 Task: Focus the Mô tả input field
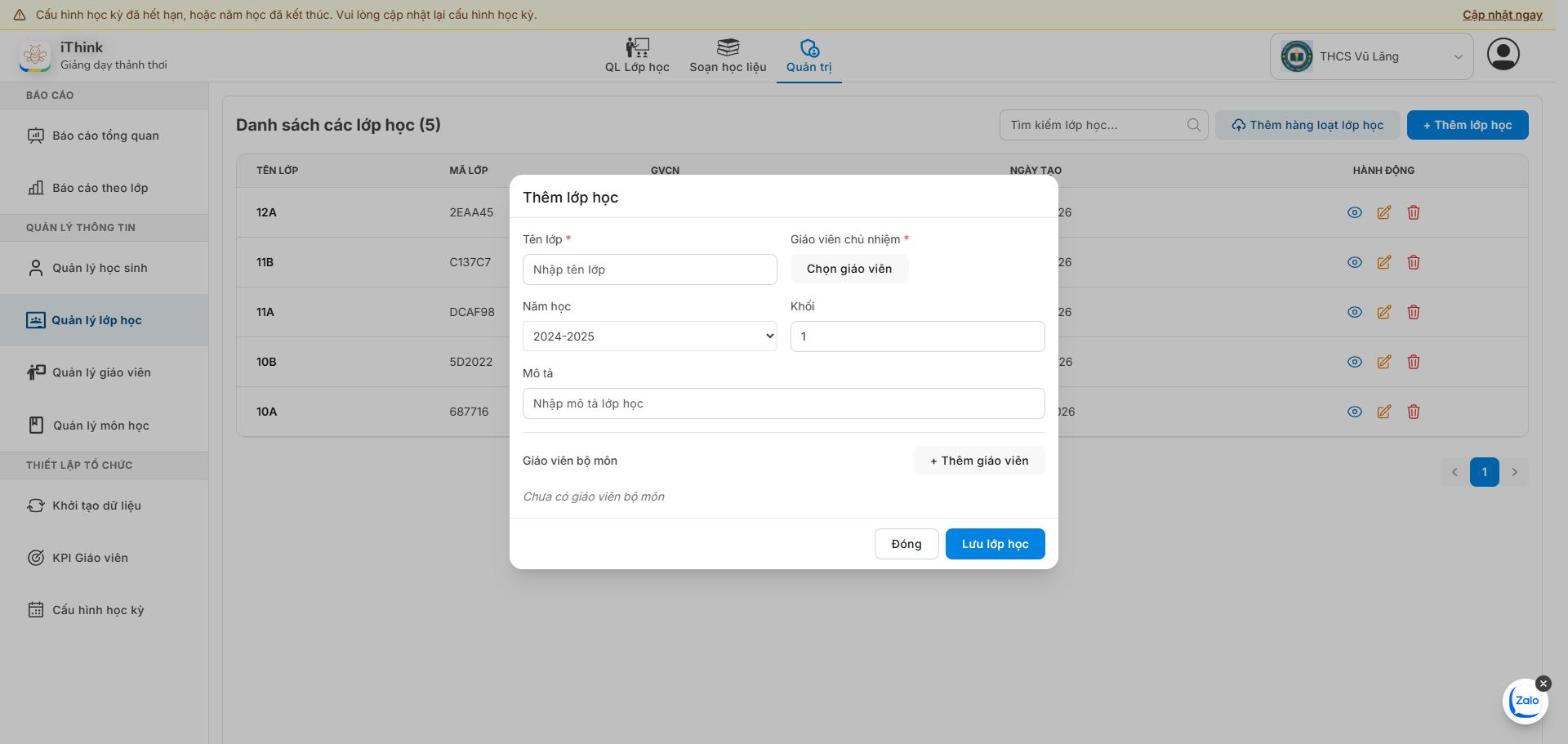coord(784,403)
